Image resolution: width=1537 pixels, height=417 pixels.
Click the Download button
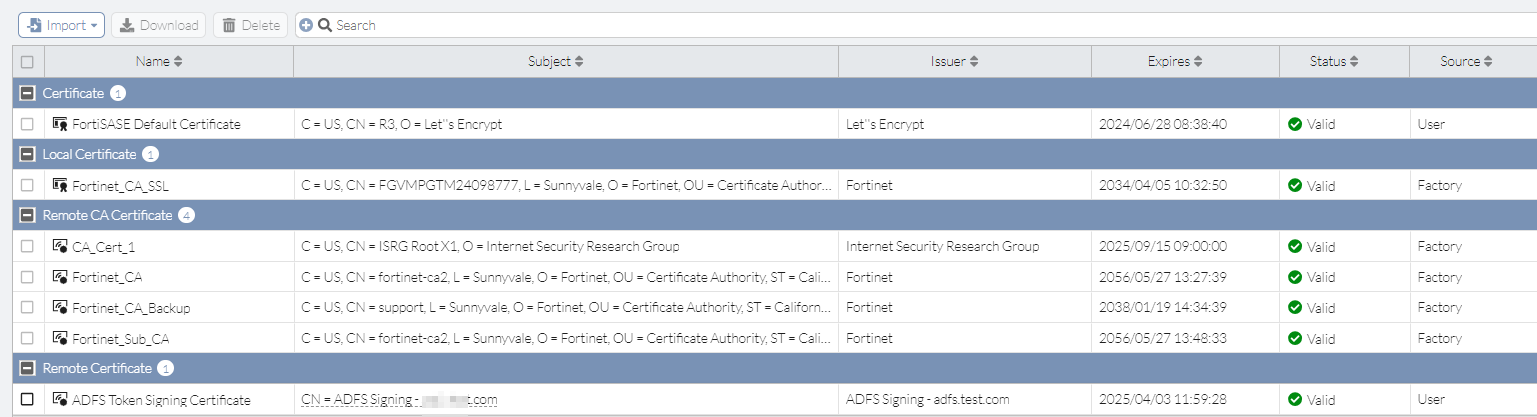[159, 25]
